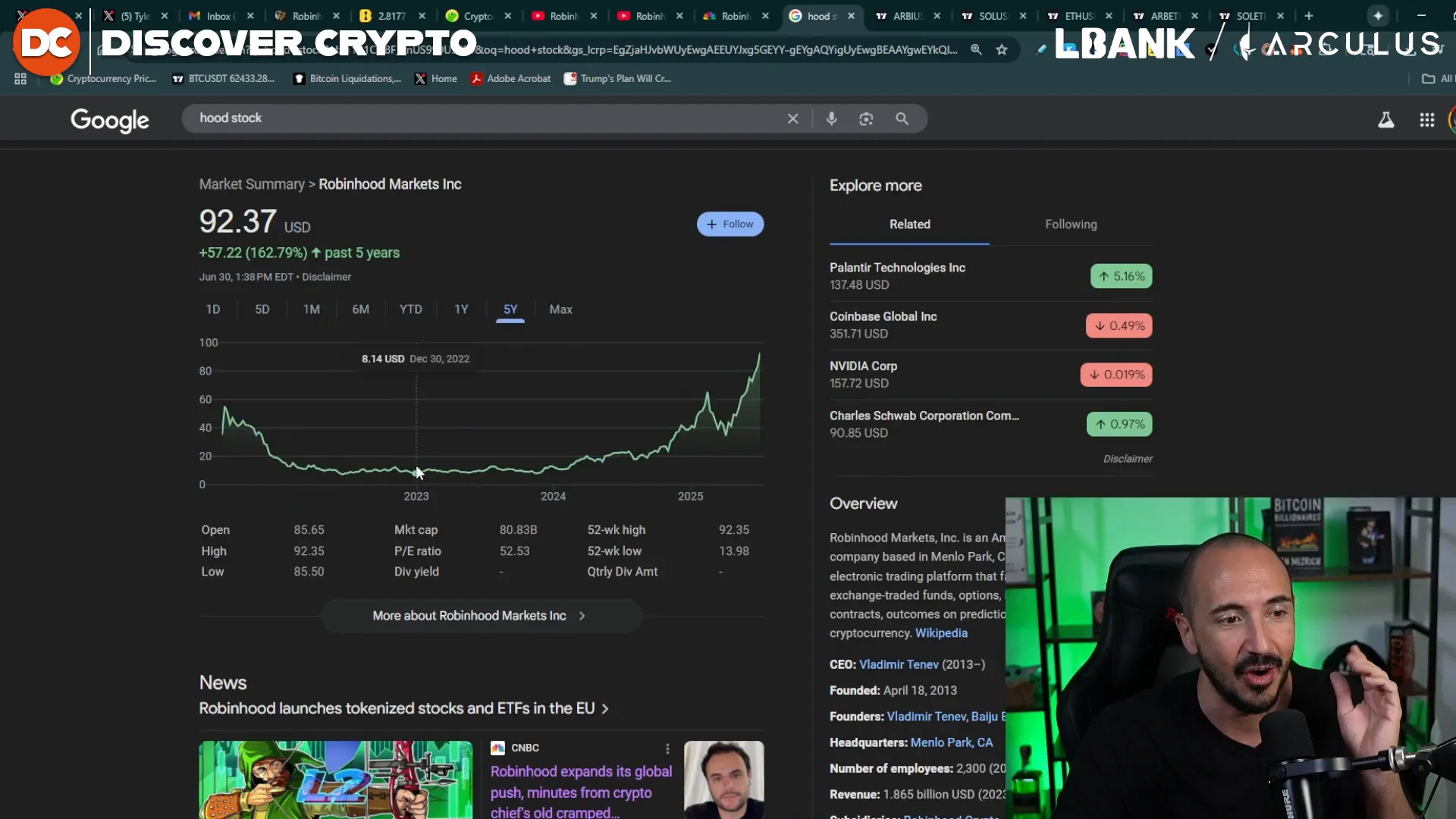
Task: Open CNBC Robinhood expands global push article
Action: point(581,792)
